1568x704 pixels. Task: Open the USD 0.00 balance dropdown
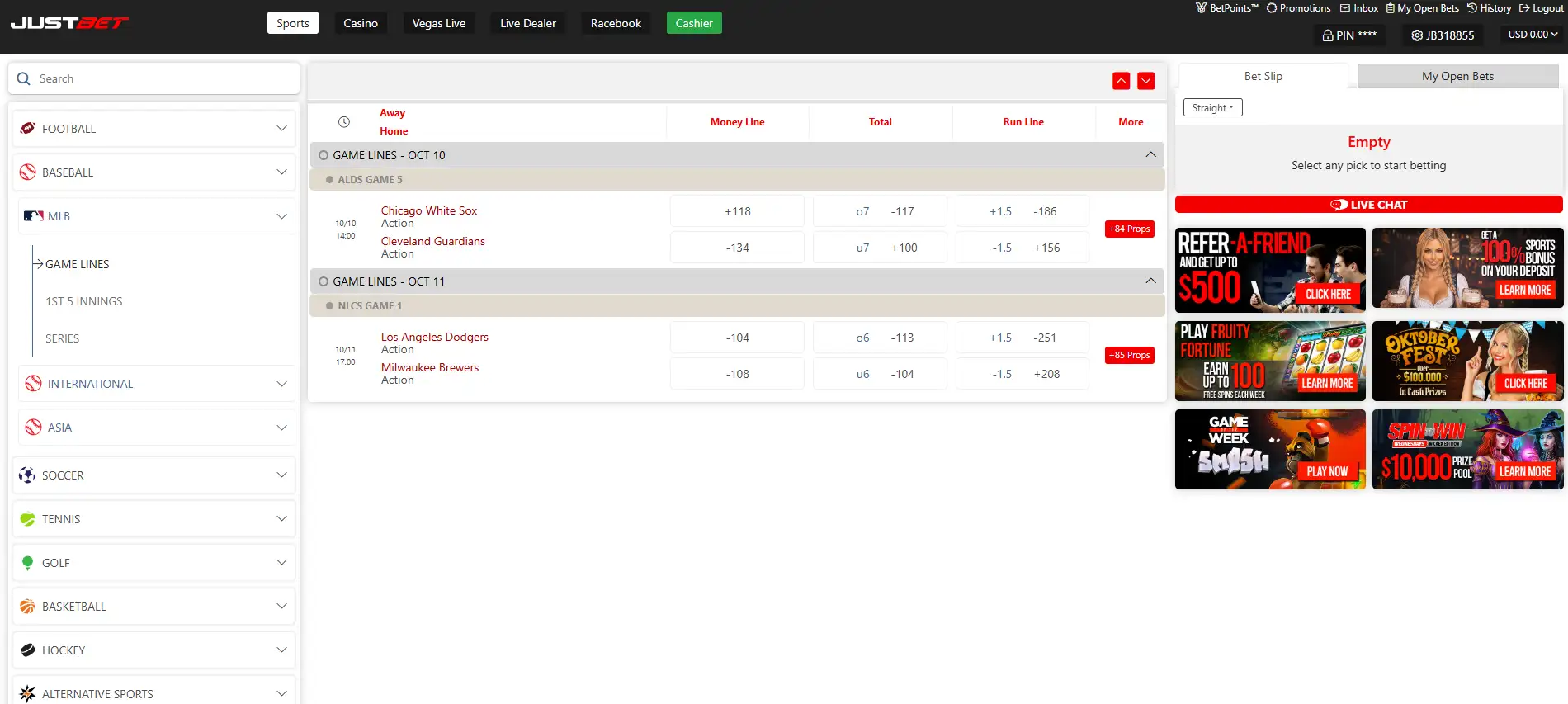pyautogui.click(x=1533, y=35)
